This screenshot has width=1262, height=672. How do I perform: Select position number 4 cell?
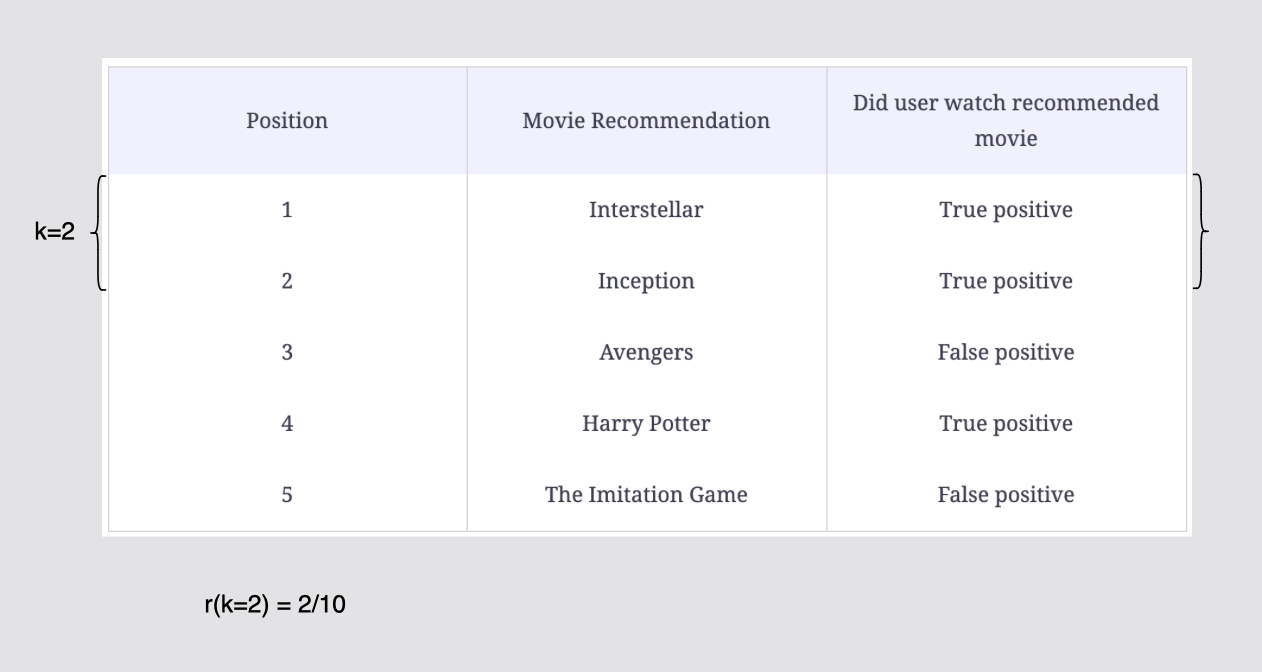coord(287,423)
